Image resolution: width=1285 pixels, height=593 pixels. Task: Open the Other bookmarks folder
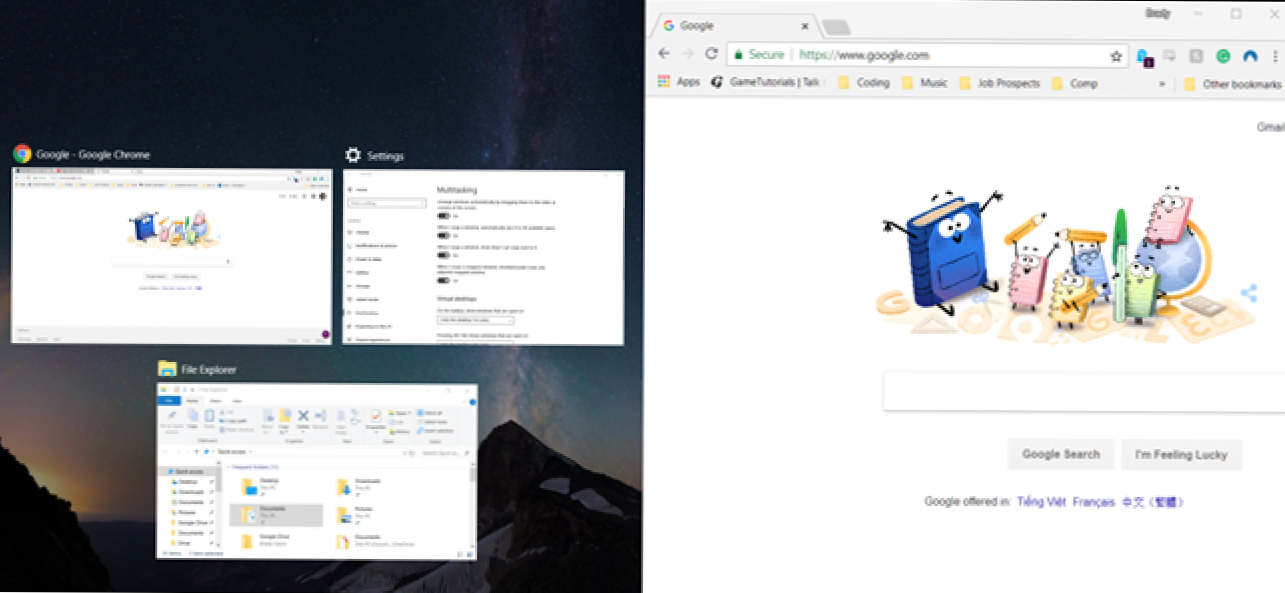click(x=1232, y=84)
